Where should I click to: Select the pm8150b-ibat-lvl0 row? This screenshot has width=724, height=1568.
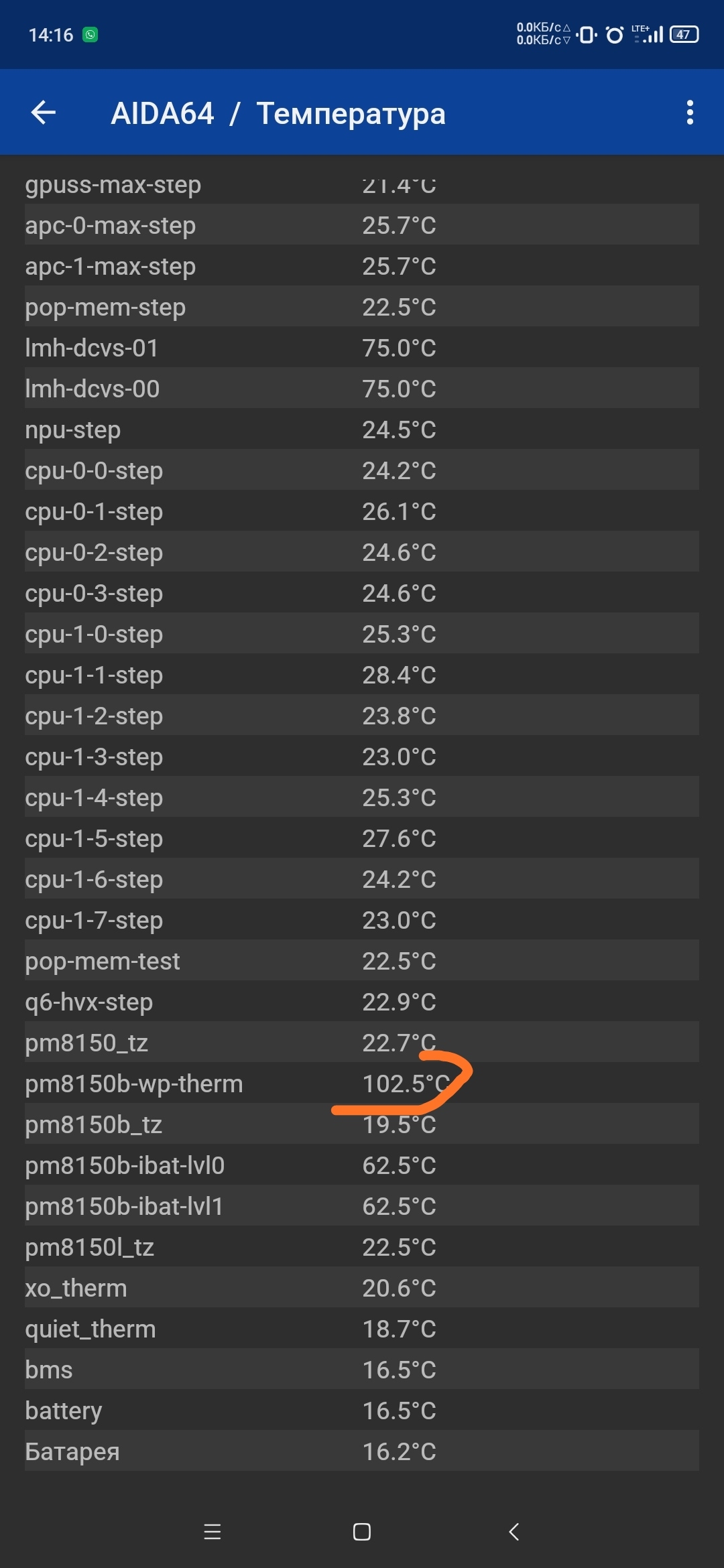click(362, 1165)
